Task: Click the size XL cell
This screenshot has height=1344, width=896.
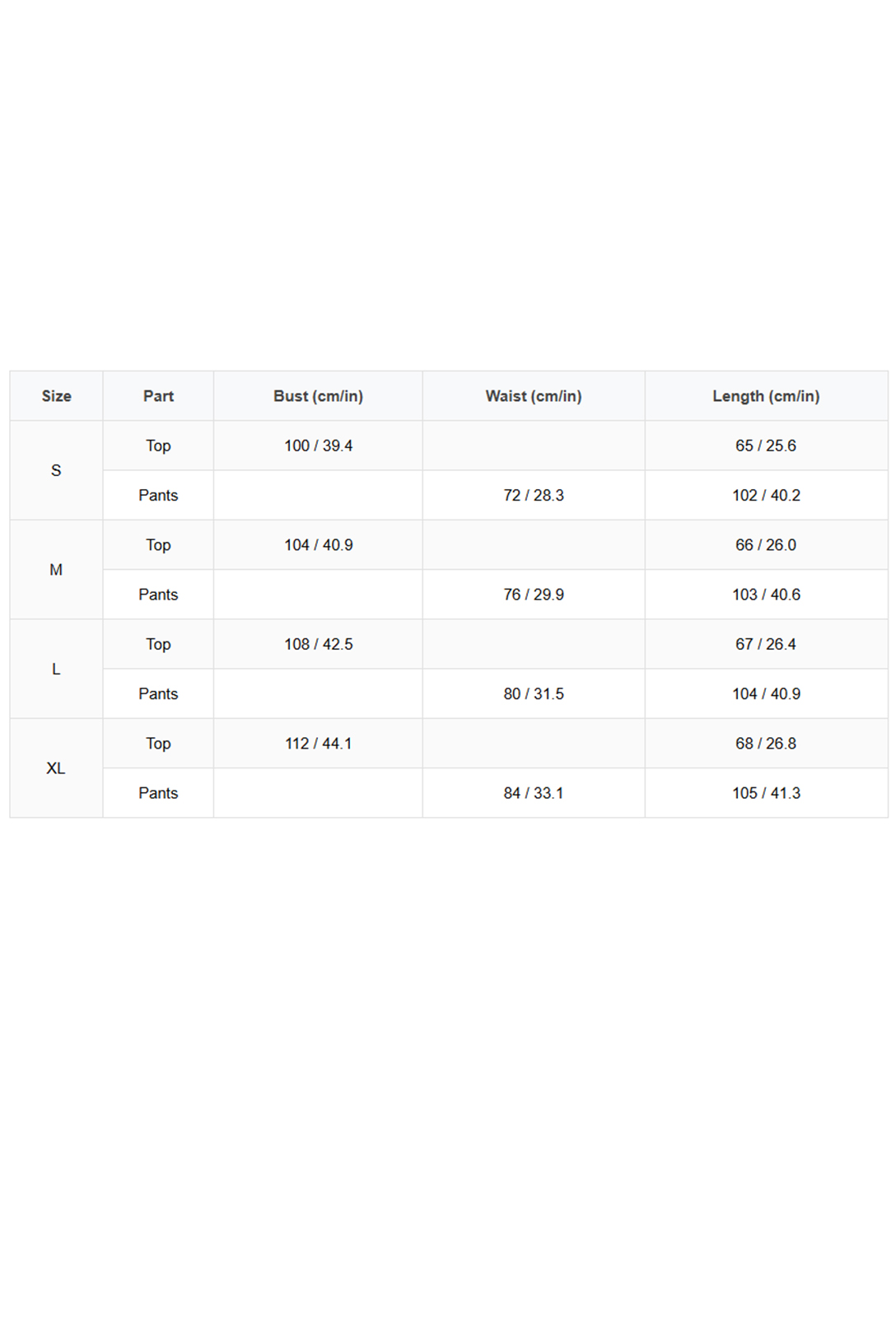Action: point(56,768)
